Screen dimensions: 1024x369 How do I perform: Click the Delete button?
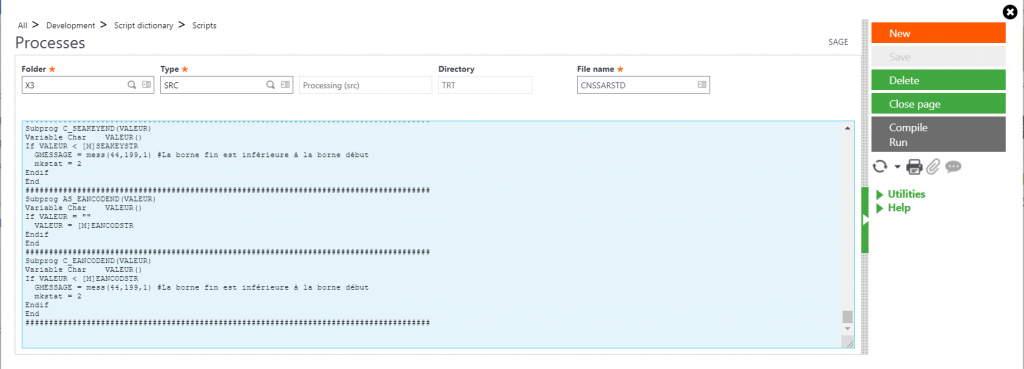[x=938, y=80]
